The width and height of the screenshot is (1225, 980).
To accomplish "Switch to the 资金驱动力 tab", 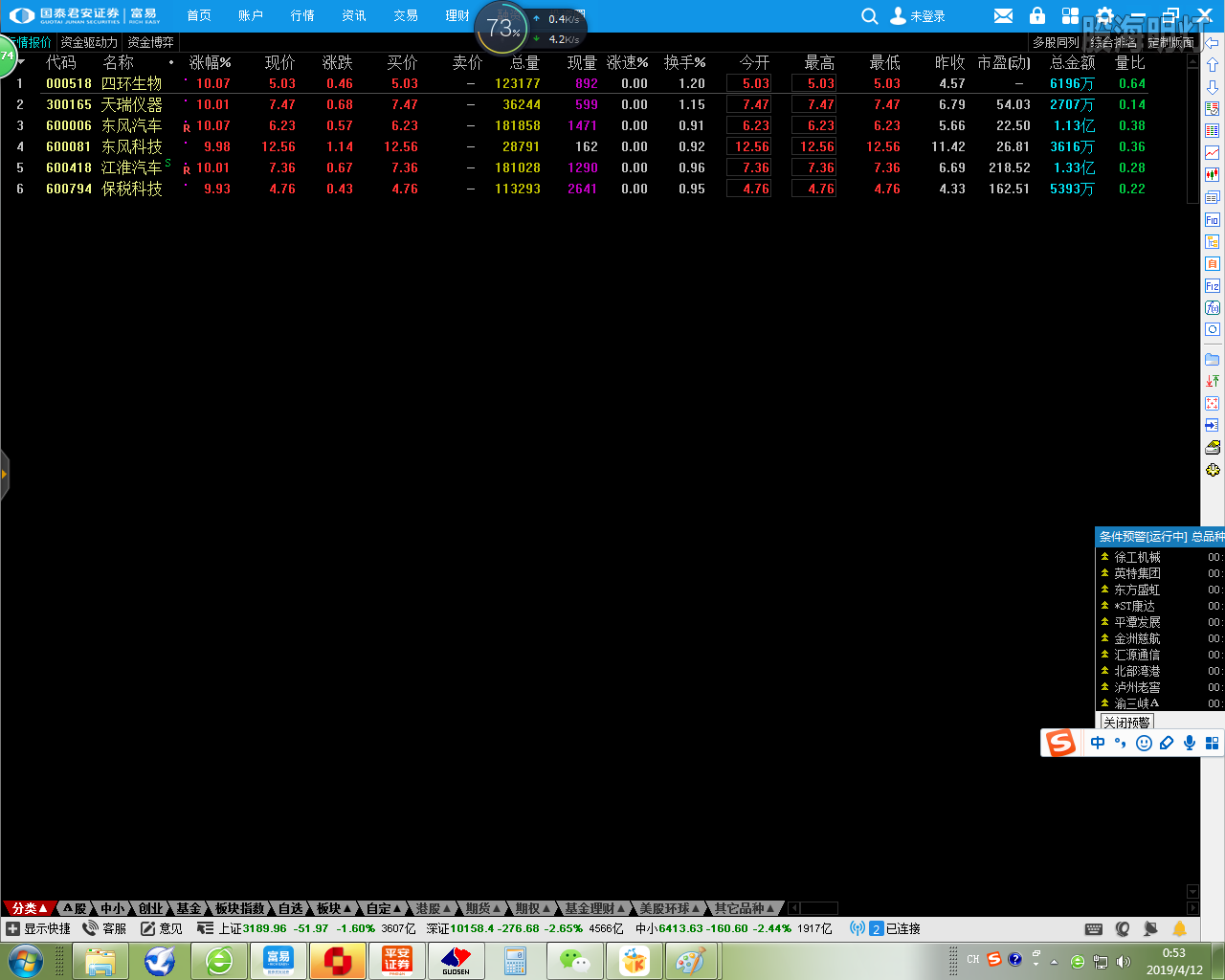I will click(89, 42).
